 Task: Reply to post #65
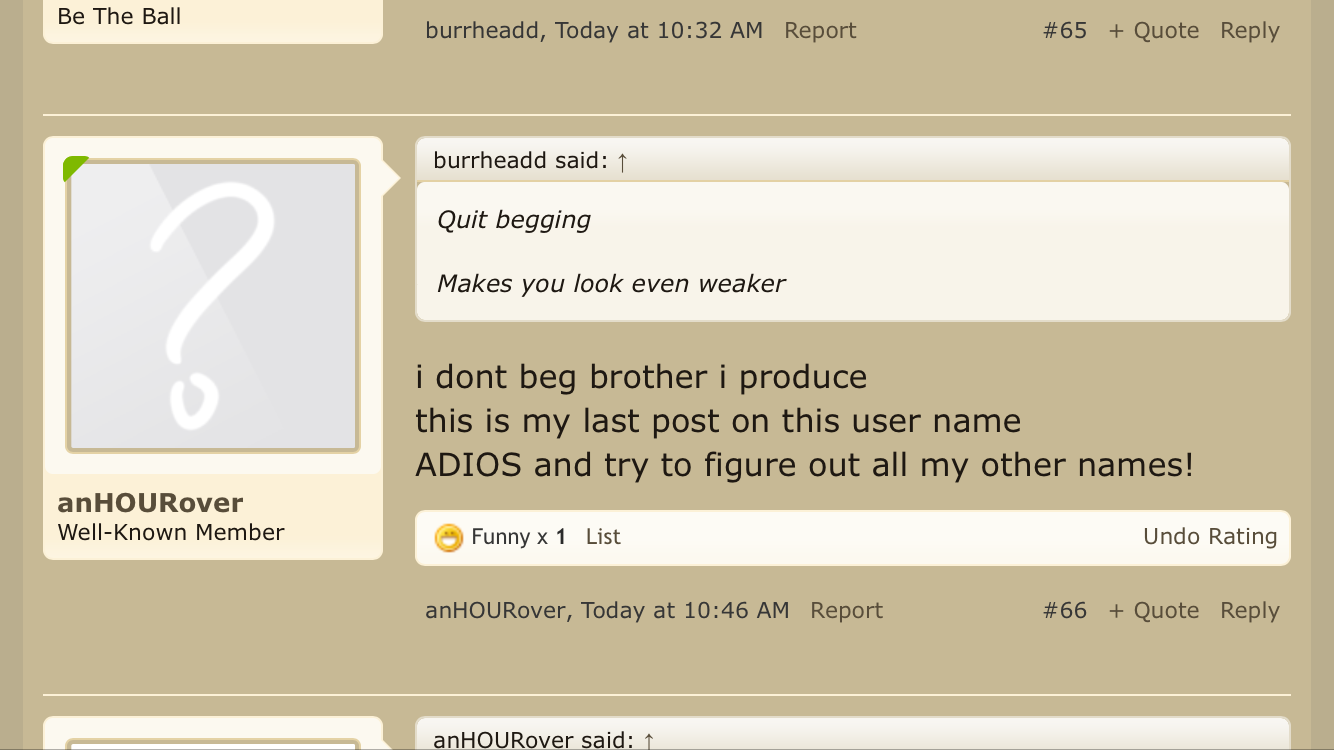1250,31
